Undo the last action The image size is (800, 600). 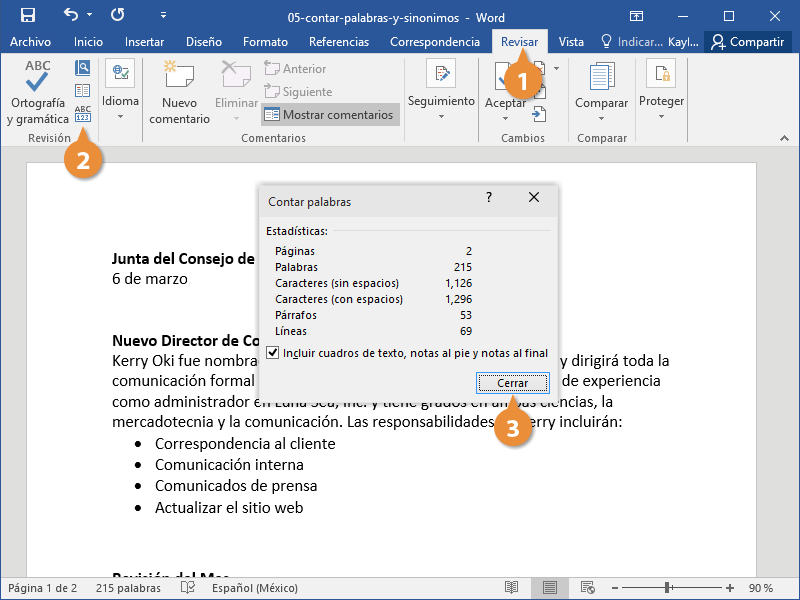tap(71, 15)
